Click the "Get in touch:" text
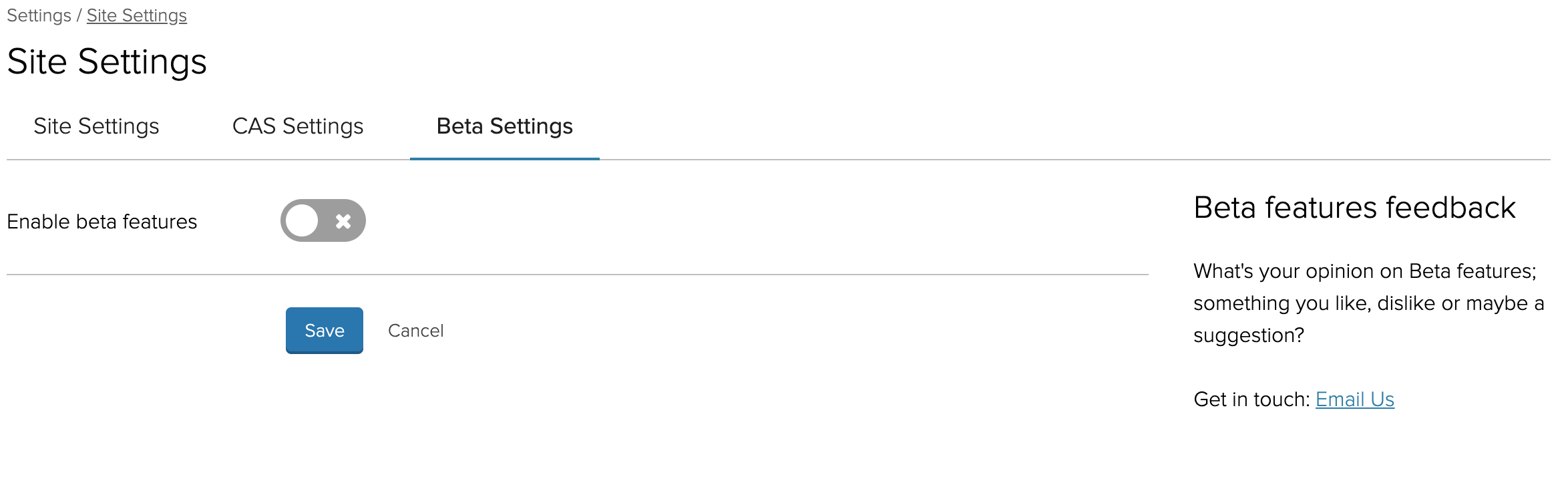Viewport: 1568px width, 497px height. coord(1251,399)
